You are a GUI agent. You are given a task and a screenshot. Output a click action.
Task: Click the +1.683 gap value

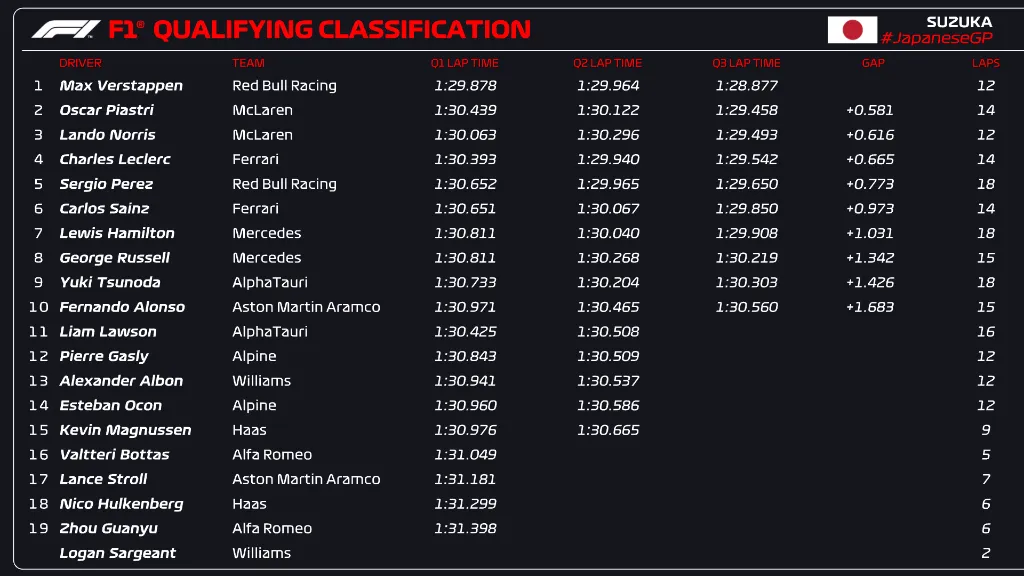869,307
